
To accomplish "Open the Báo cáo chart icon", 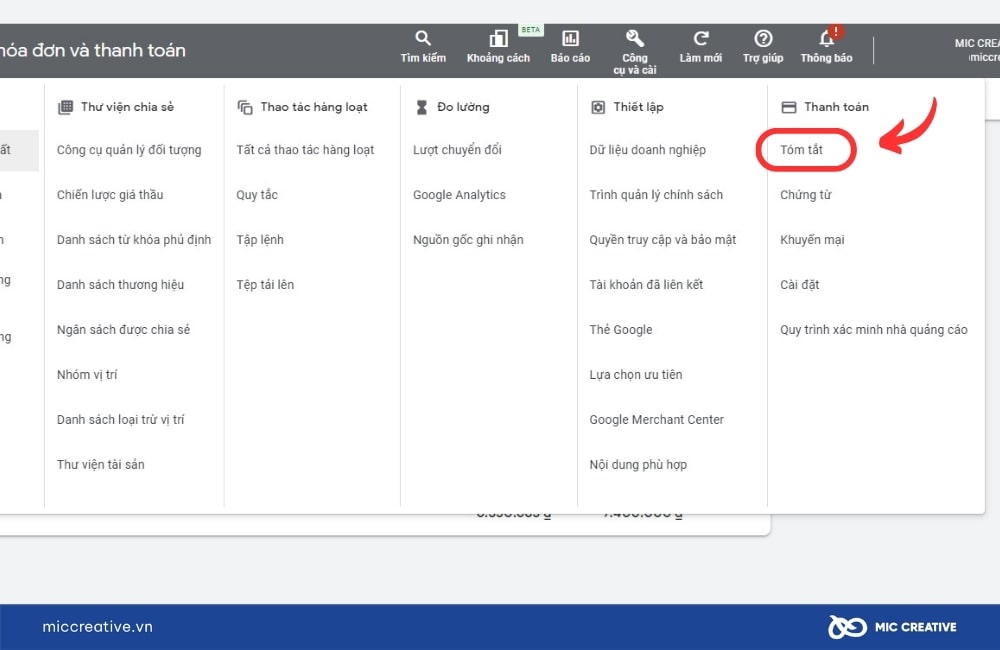I will [570, 38].
